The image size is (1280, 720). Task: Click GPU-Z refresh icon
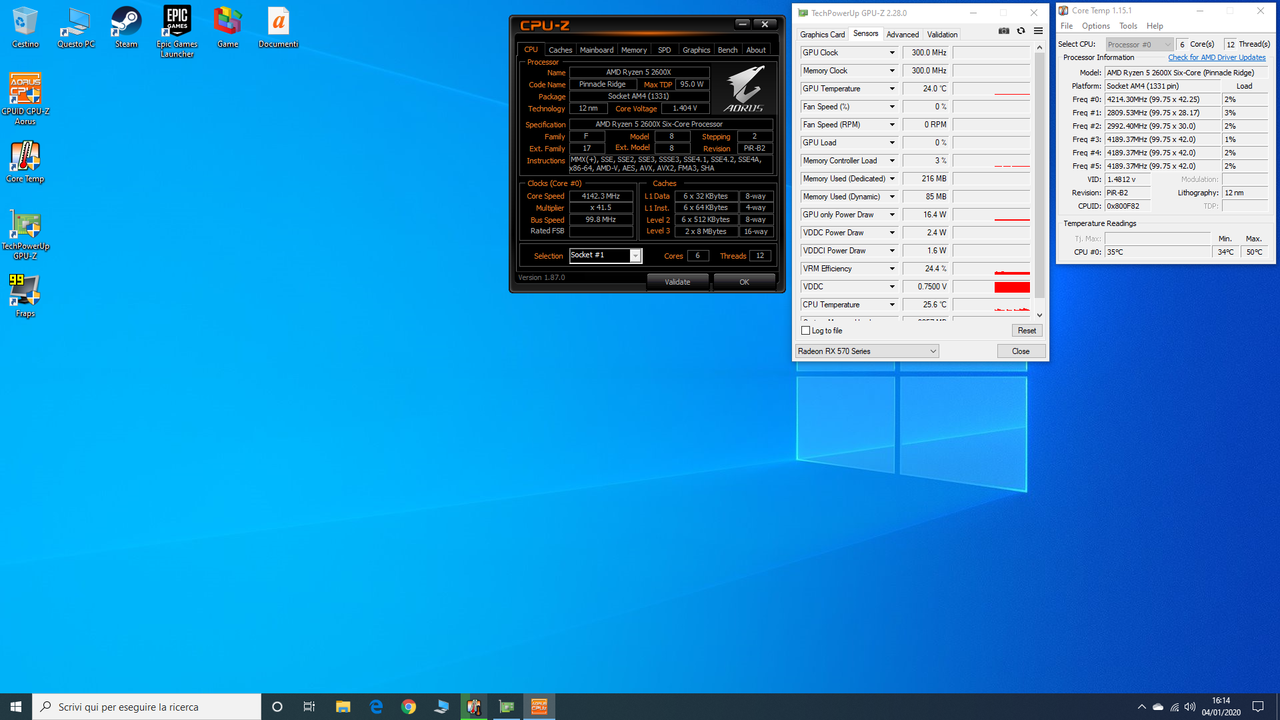pos(1021,31)
